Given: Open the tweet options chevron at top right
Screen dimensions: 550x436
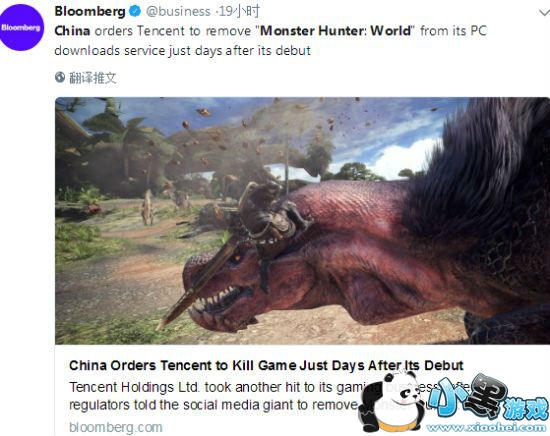Looking at the screenshot, I should pyautogui.click(x=544, y=13).
